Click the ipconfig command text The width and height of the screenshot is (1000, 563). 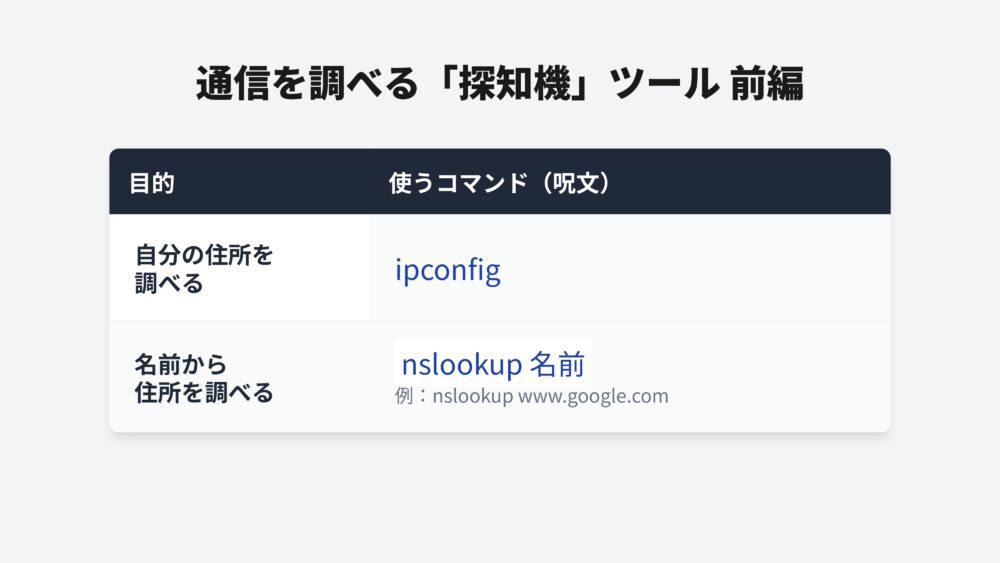447,270
